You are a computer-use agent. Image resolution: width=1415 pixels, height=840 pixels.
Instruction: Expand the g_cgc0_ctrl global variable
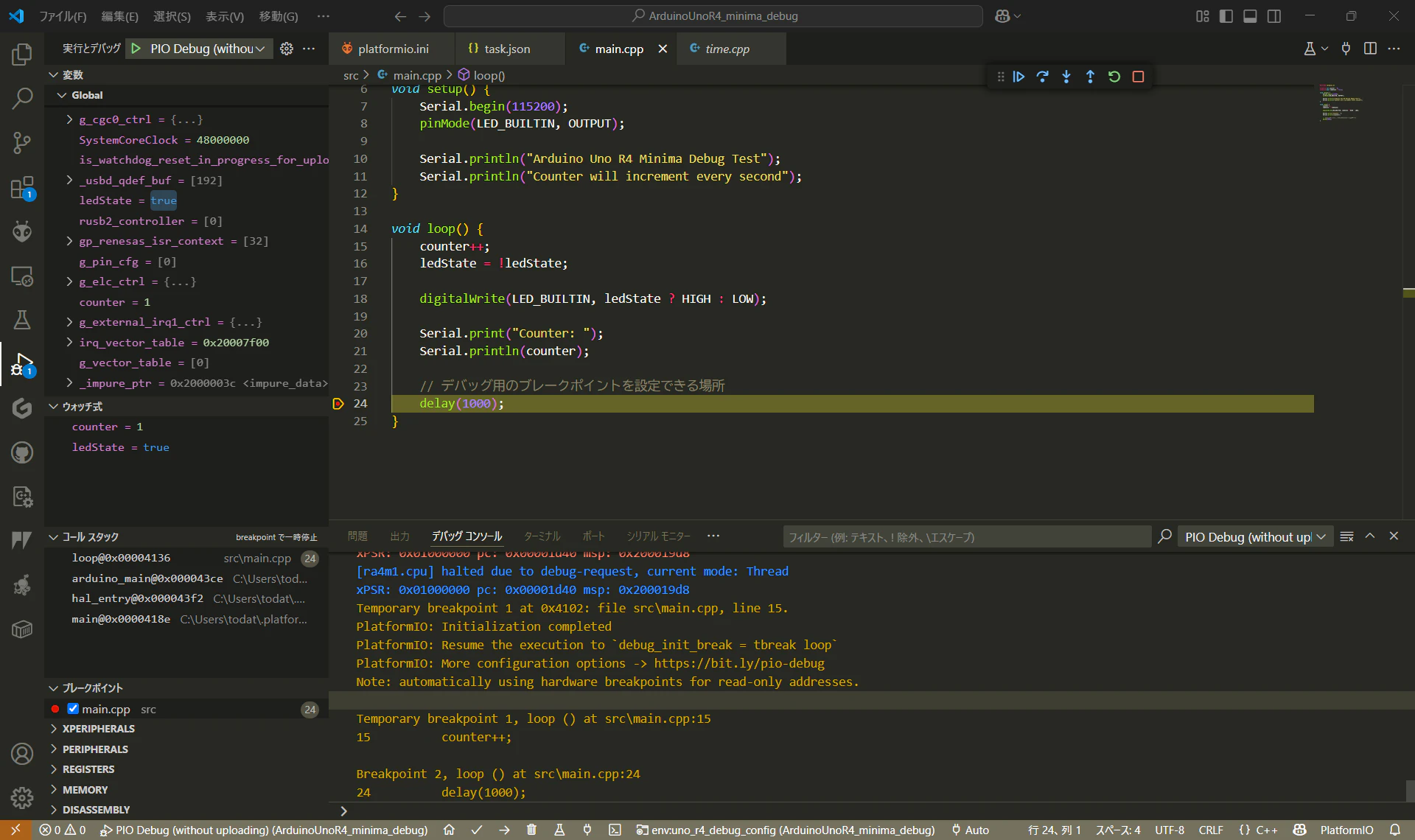(69, 119)
